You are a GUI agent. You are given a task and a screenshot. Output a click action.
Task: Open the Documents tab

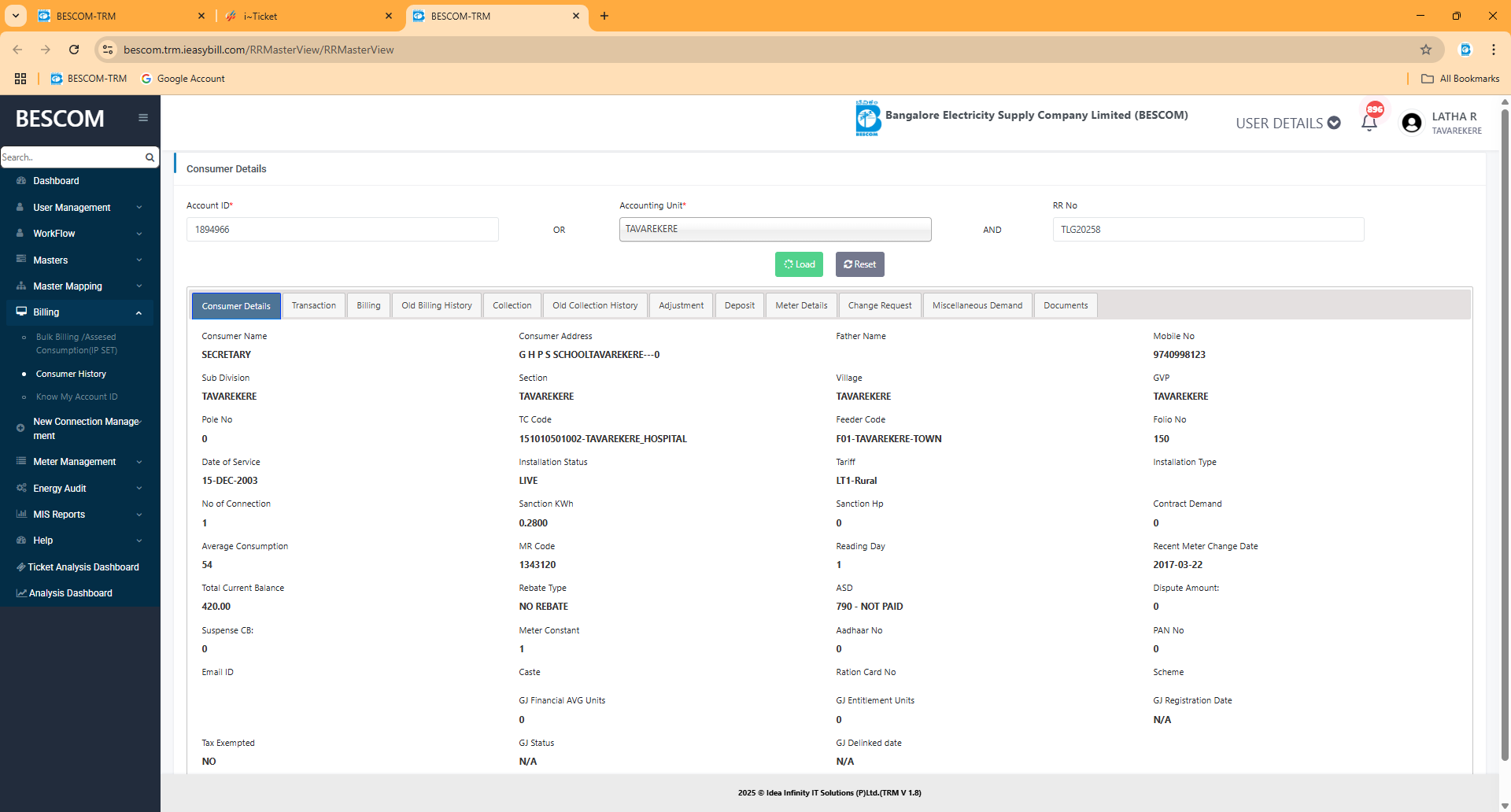(1066, 305)
